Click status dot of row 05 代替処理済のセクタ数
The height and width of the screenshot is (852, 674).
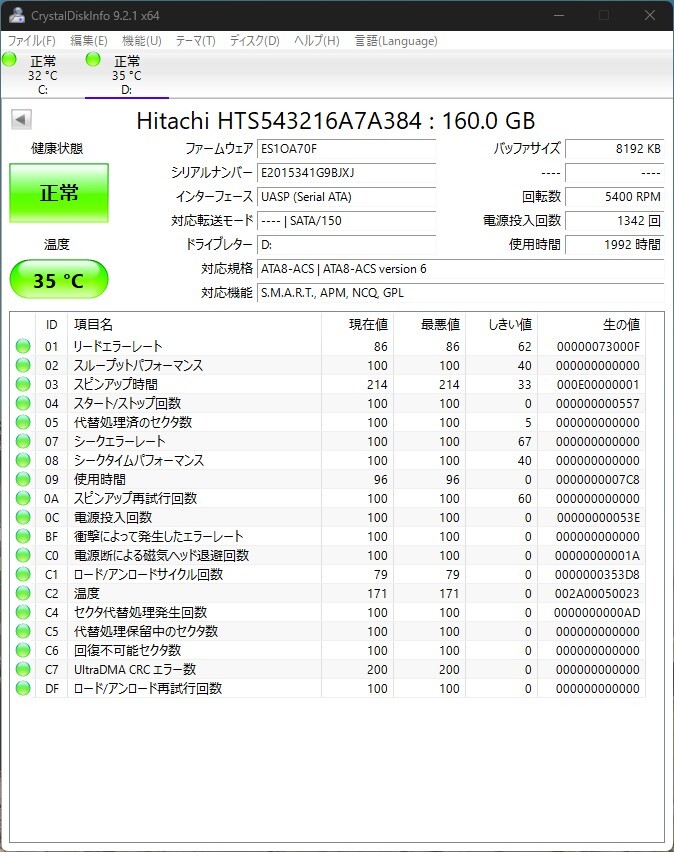(23, 422)
